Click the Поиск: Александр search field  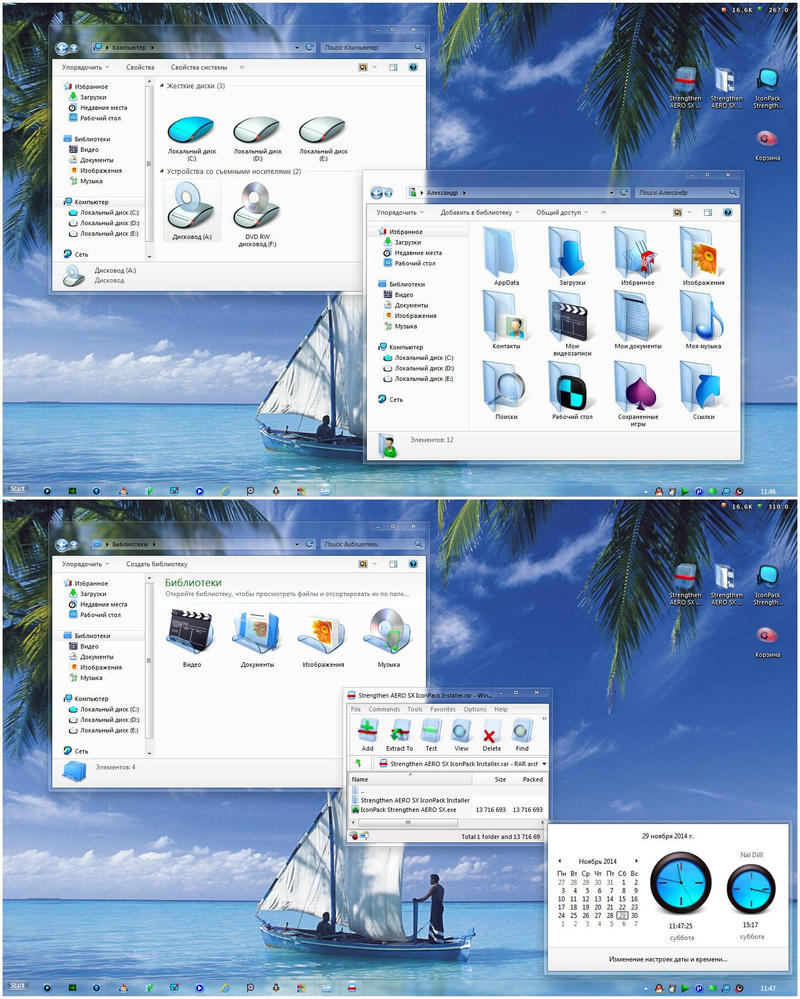click(x=680, y=192)
